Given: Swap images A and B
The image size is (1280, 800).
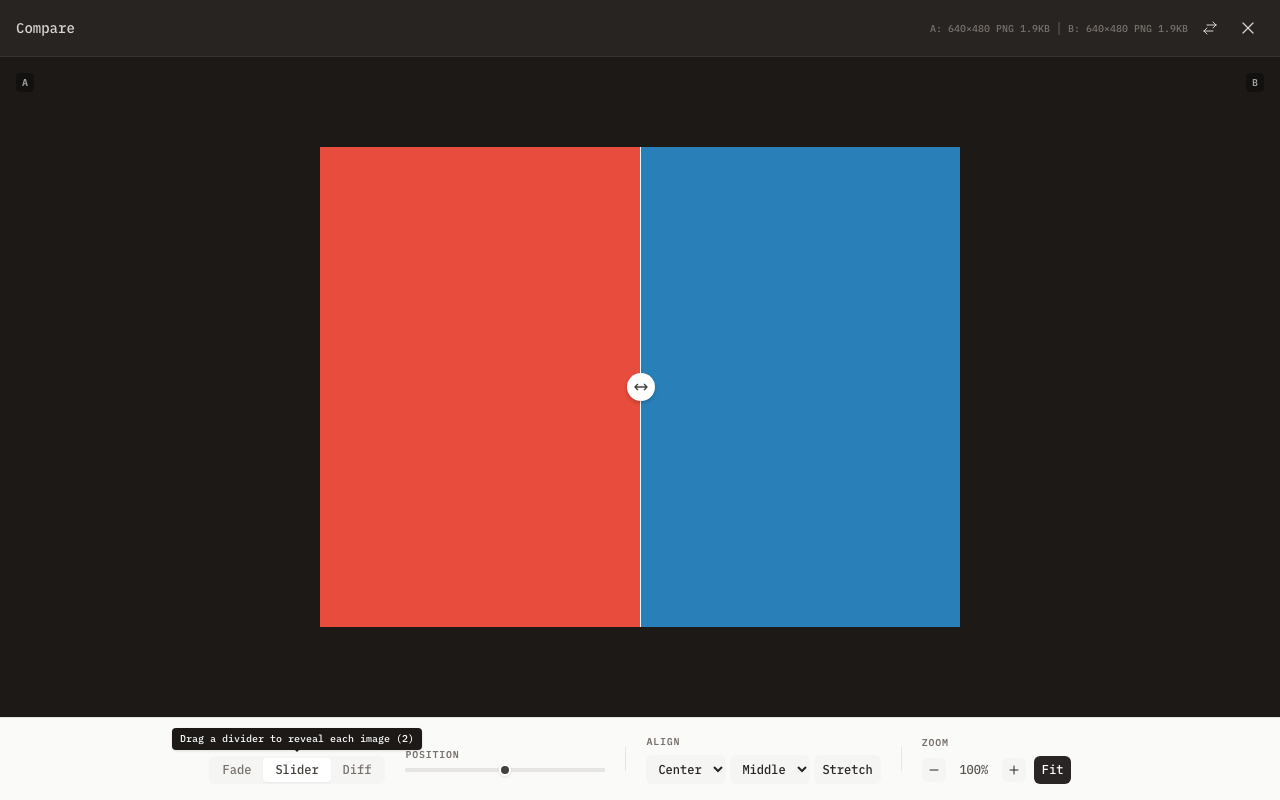Looking at the screenshot, I should click(1210, 28).
